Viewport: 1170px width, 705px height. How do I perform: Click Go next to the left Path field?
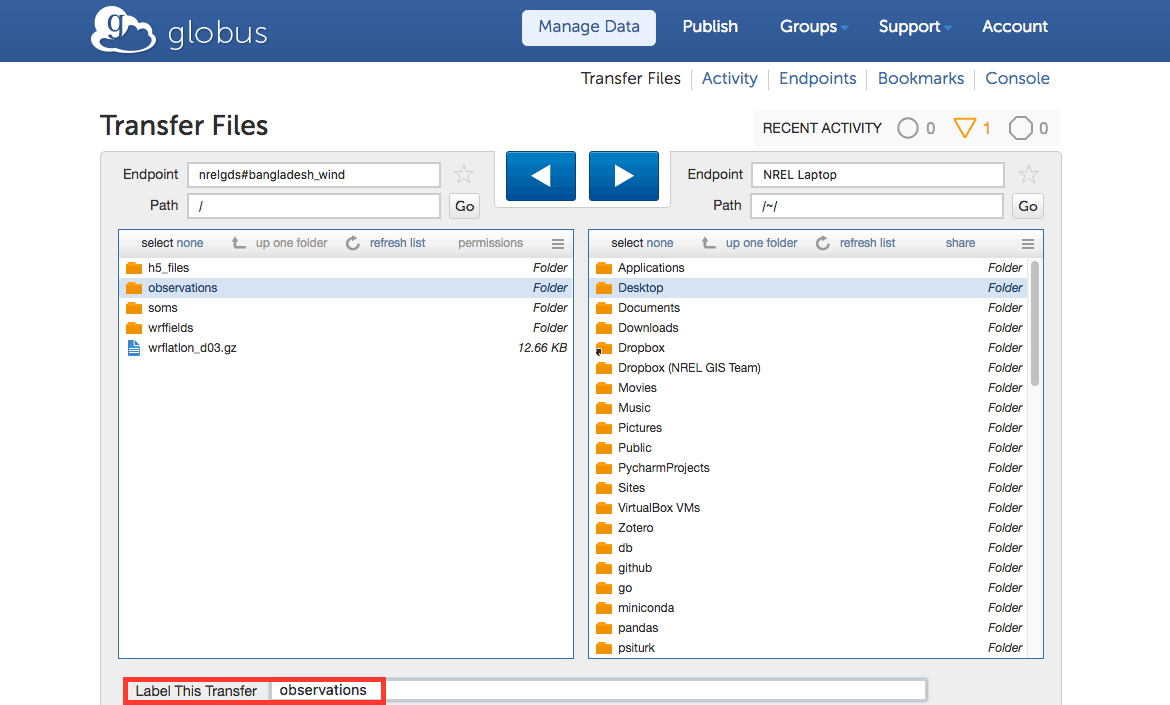point(464,206)
